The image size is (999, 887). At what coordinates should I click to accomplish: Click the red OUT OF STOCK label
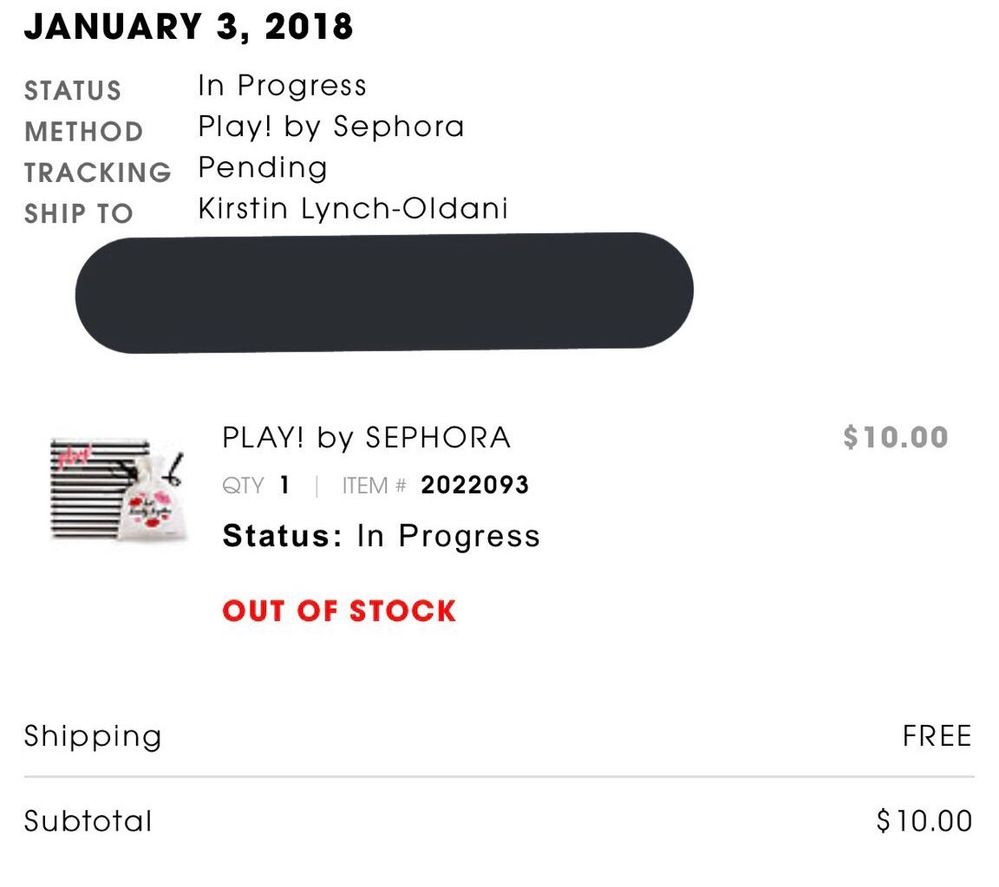point(339,611)
